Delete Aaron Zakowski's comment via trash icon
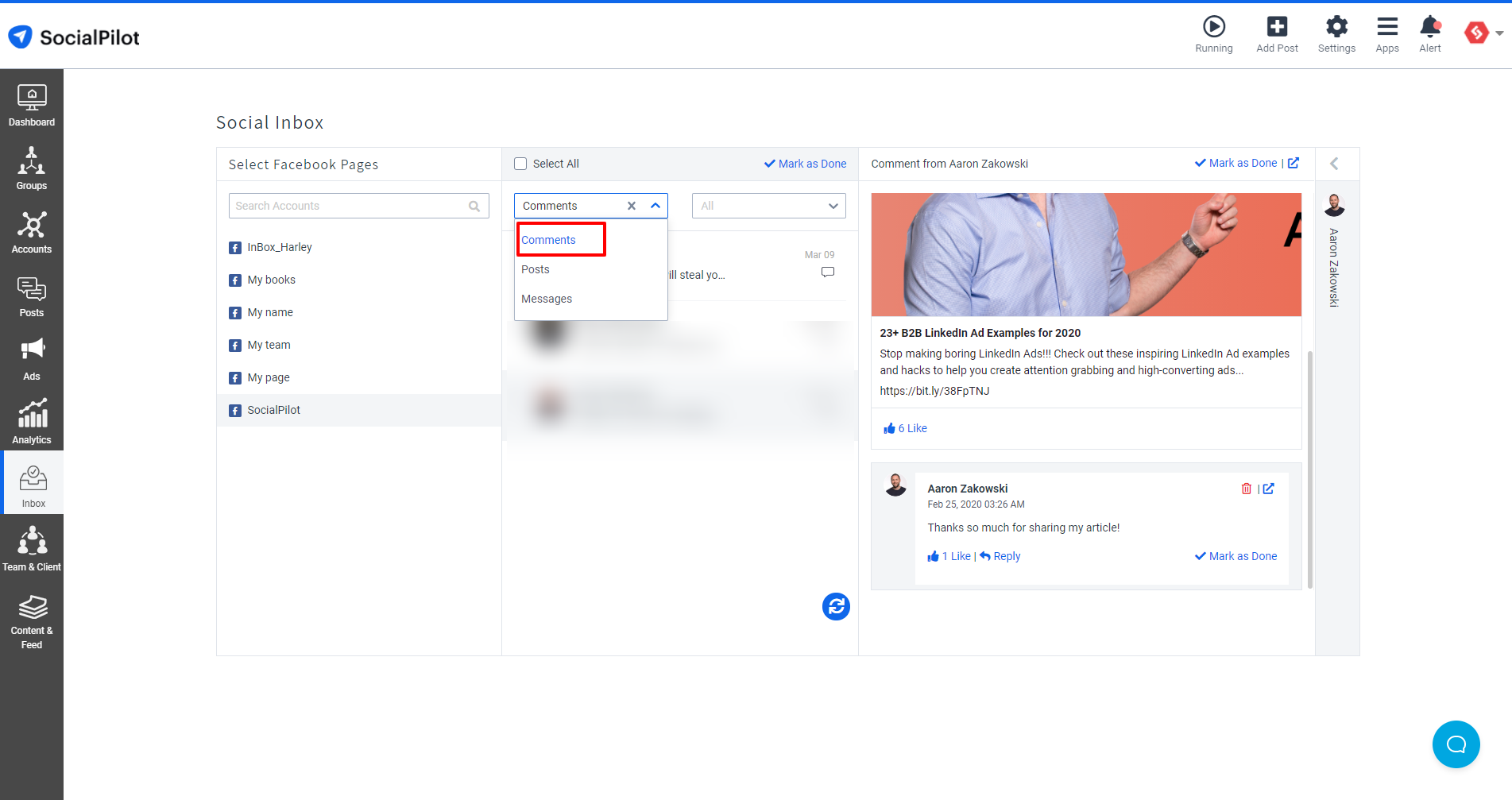This screenshot has height=800, width=1512. pyautogui.click(x=1246, y=488)
